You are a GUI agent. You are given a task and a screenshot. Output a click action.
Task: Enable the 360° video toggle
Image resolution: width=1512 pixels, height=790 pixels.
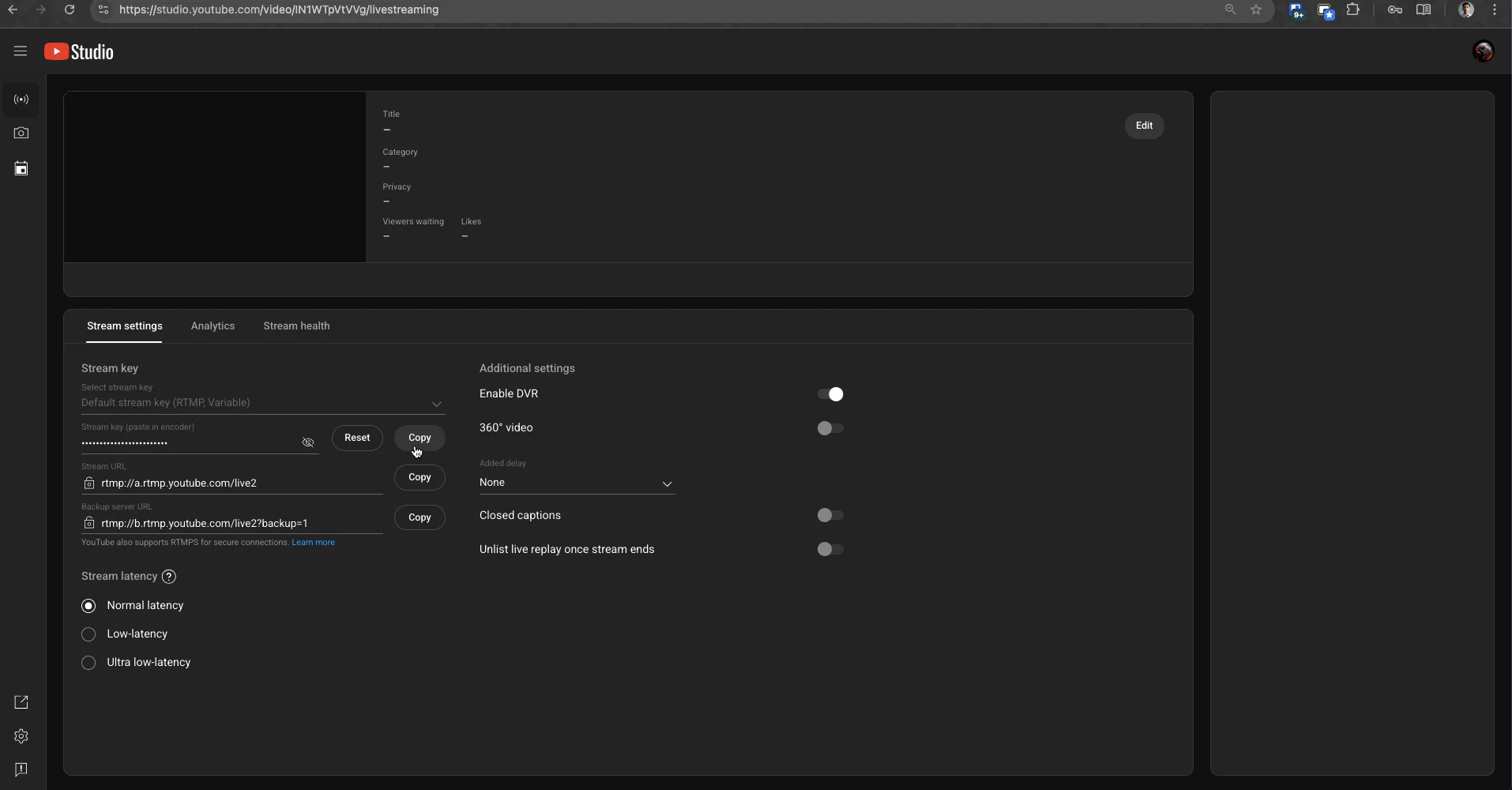coord(830,428)
